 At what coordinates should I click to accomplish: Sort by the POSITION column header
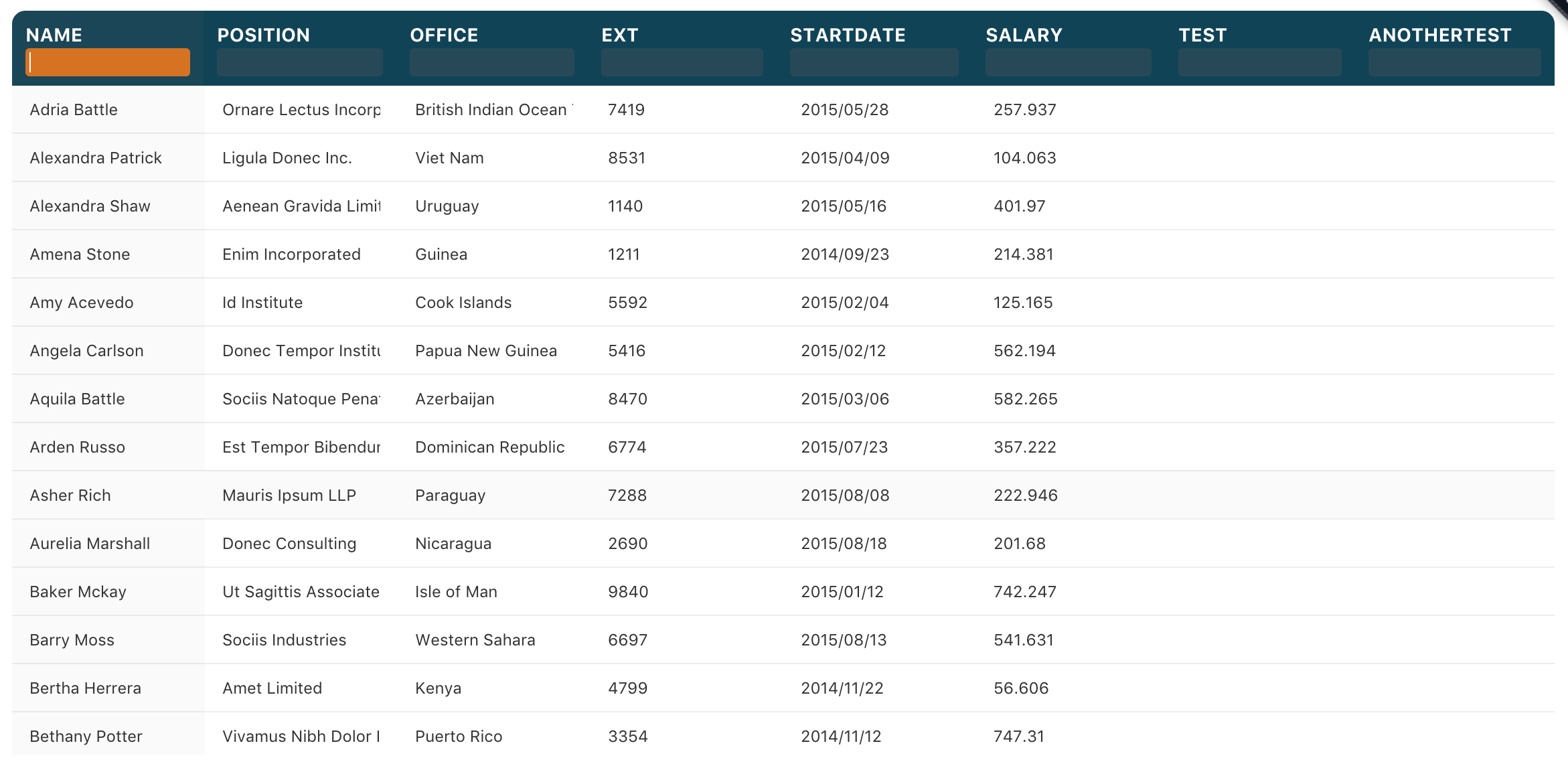pyautogui.click(x=263, y=35)
